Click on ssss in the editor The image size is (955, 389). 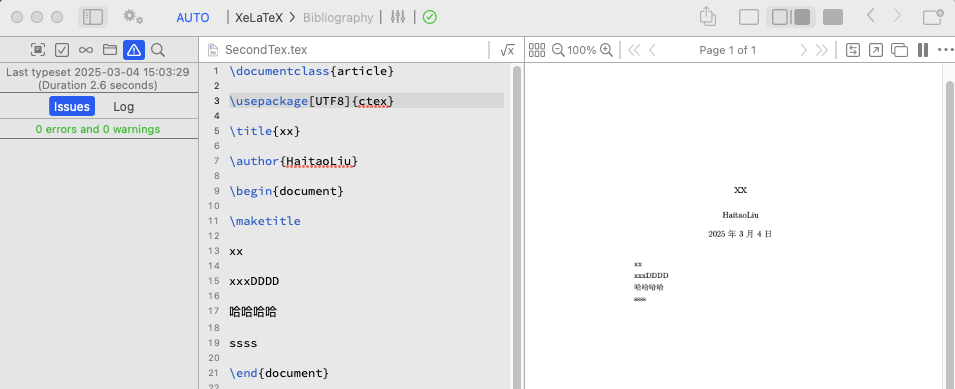point(244,343)
